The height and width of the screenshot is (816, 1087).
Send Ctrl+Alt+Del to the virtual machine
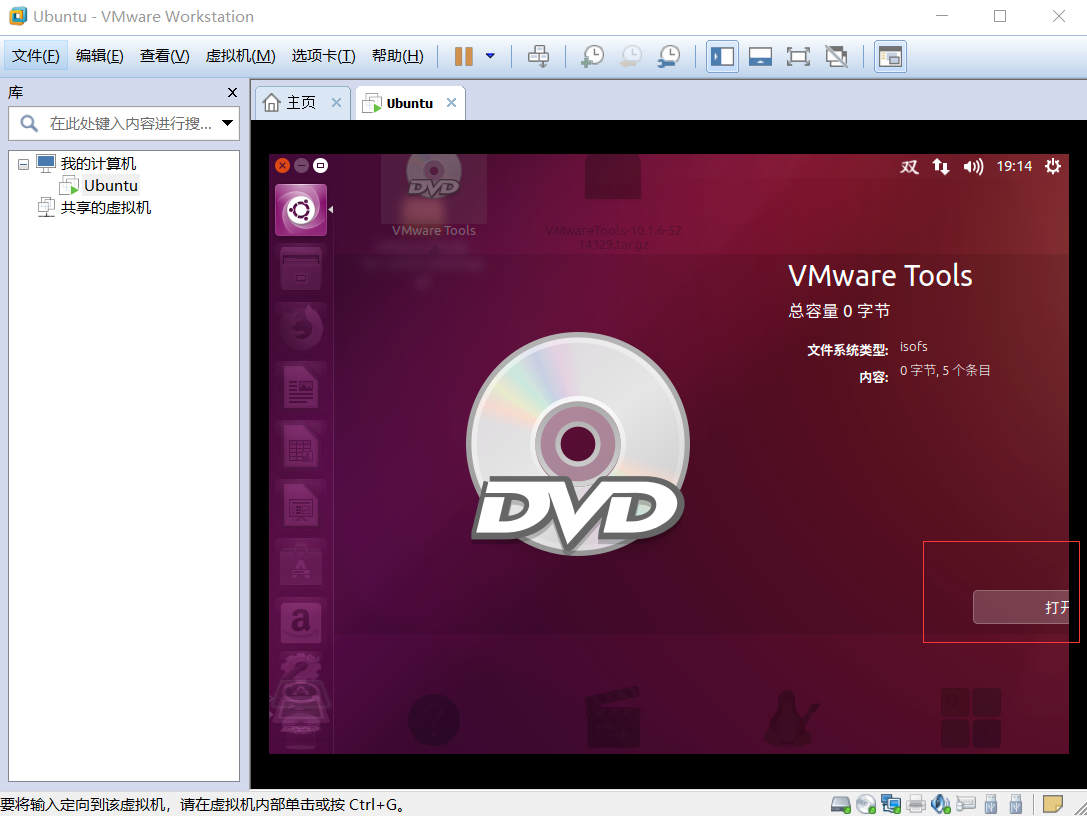(538, 56)
